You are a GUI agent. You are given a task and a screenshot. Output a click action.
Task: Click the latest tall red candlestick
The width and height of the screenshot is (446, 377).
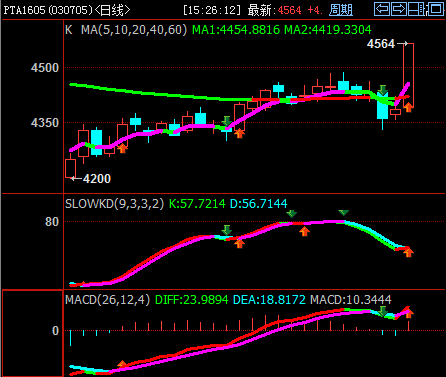(x=408, y=75)
